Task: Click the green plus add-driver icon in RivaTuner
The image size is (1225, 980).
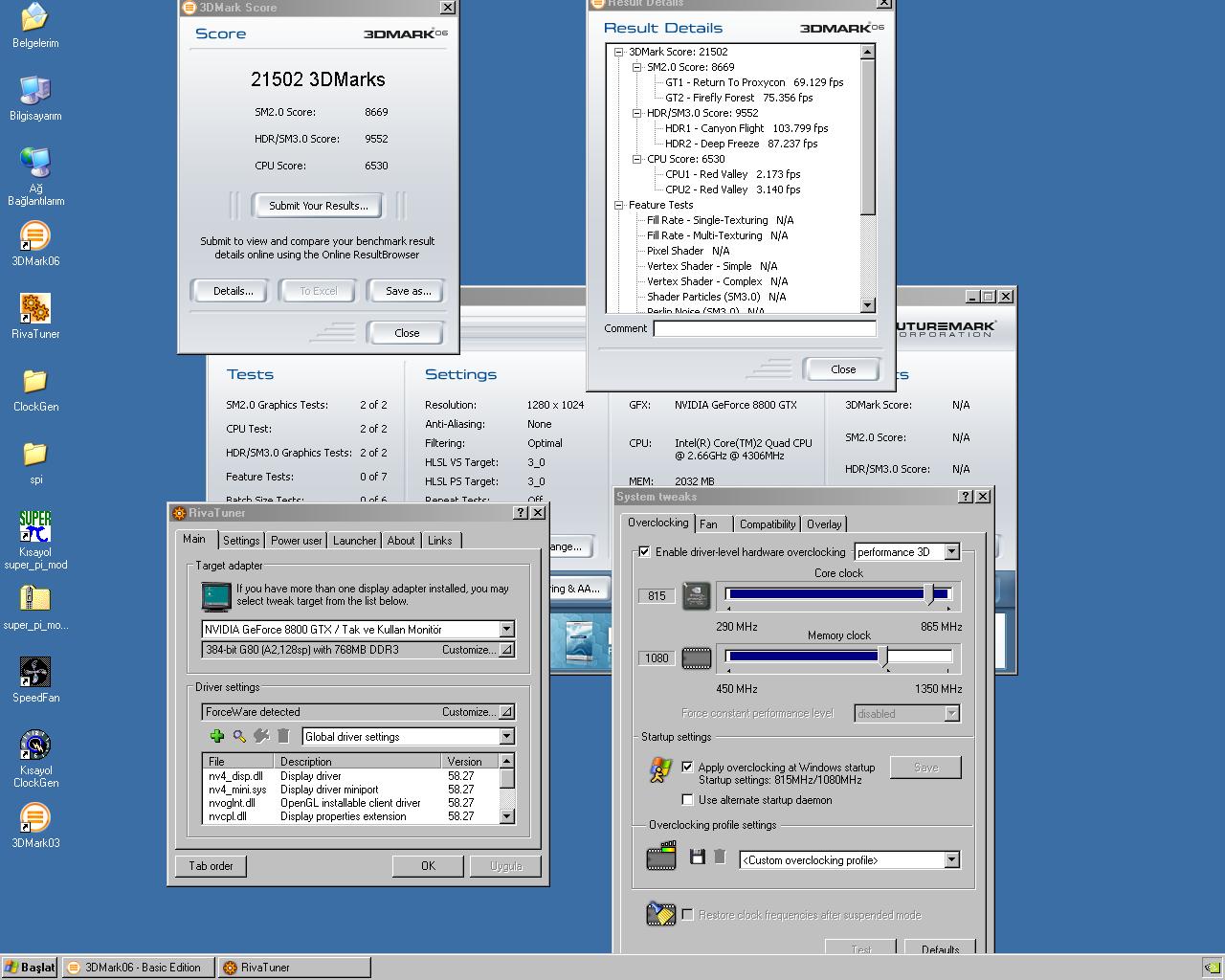Action: 217,736
